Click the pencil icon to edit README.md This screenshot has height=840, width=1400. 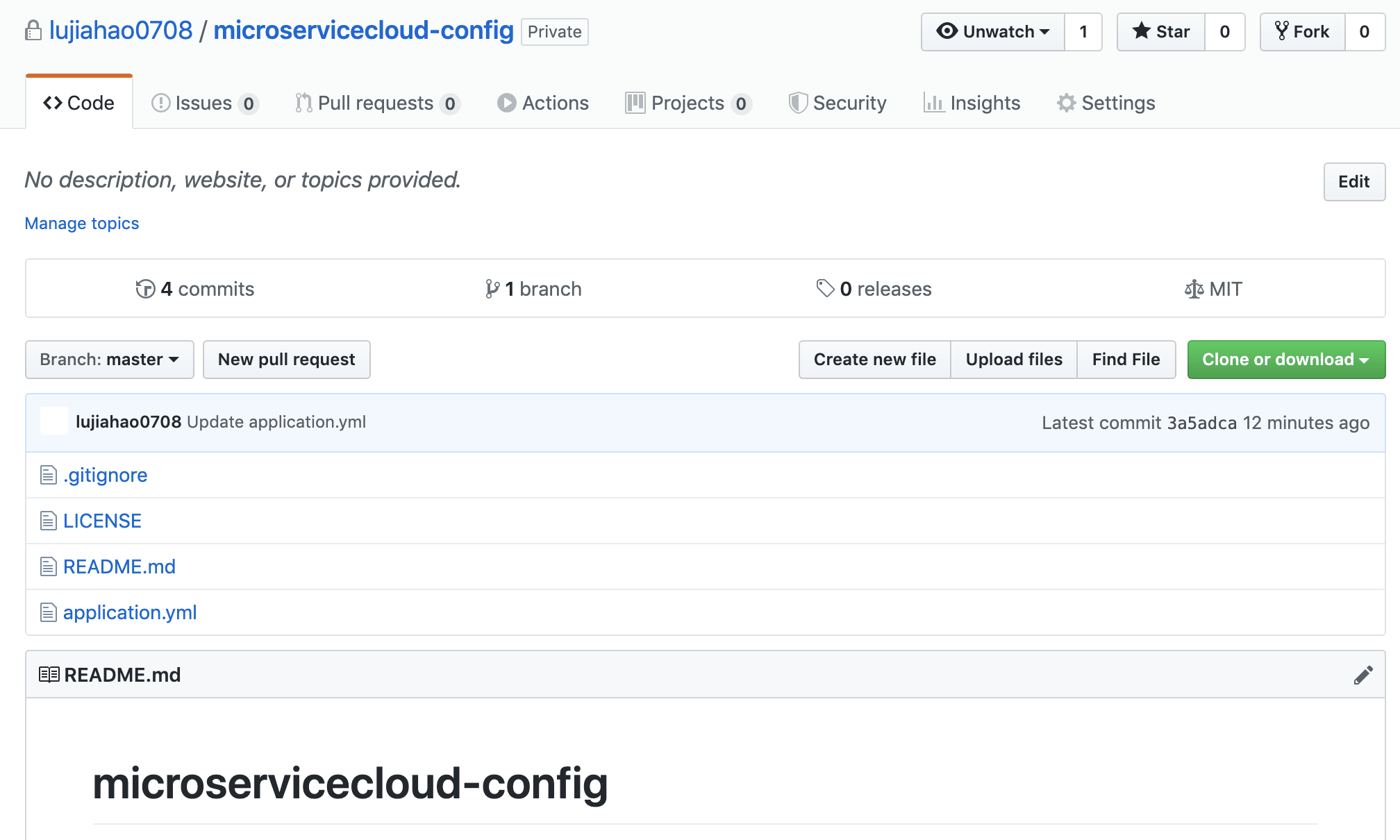[x=1362, y=675]
